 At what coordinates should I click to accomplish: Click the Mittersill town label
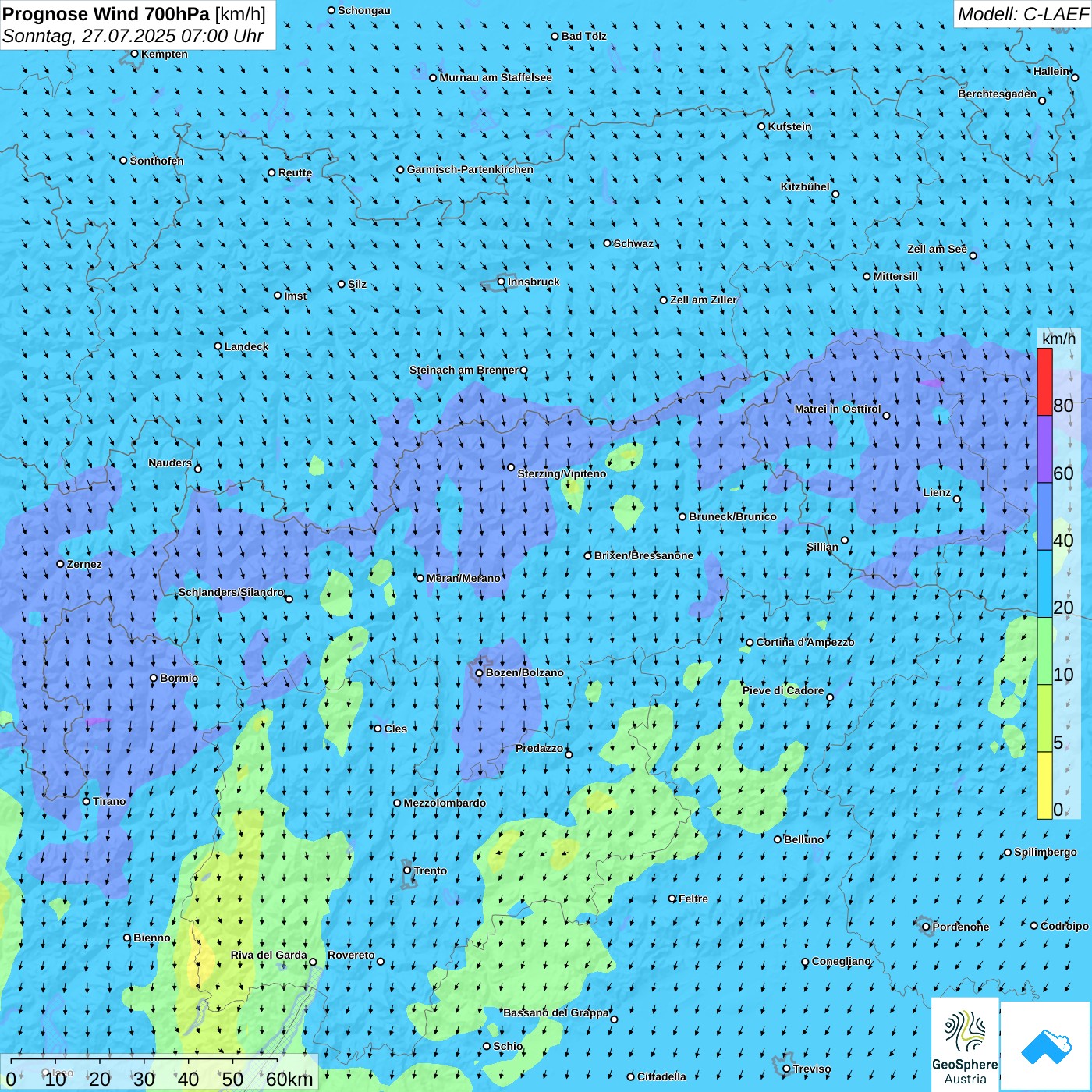click(x=895, y=276)
